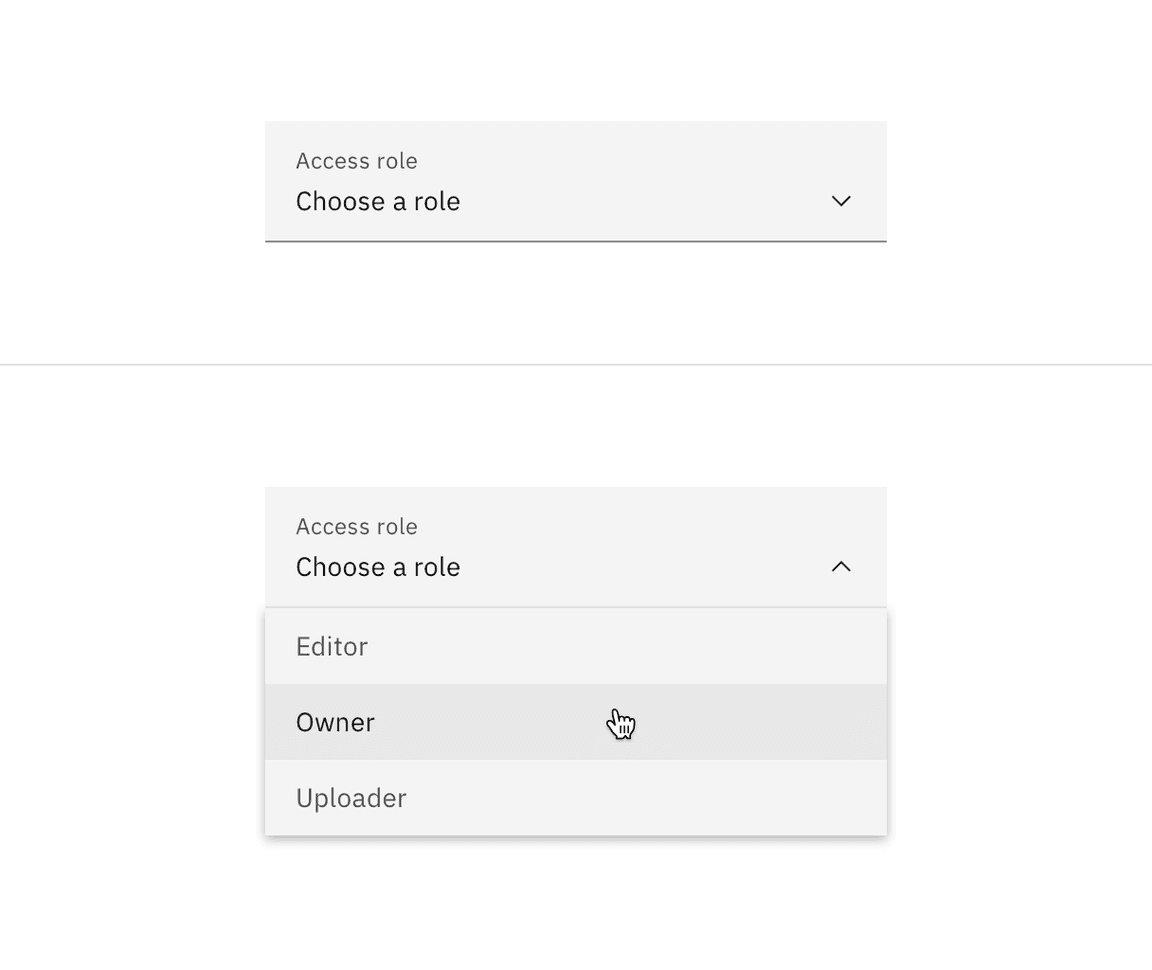Click the chevron-up icon of the open dropdown

click(x=841, y=567)
